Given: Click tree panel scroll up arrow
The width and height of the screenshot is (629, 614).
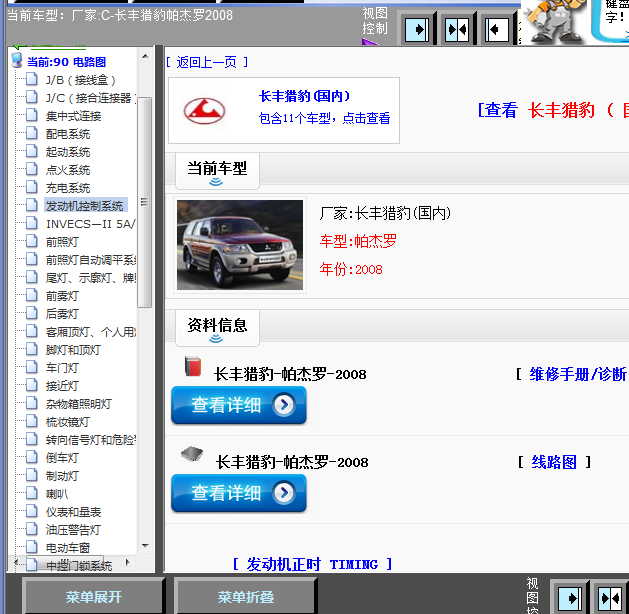Looking at the screenshot, I should (145, 56).
